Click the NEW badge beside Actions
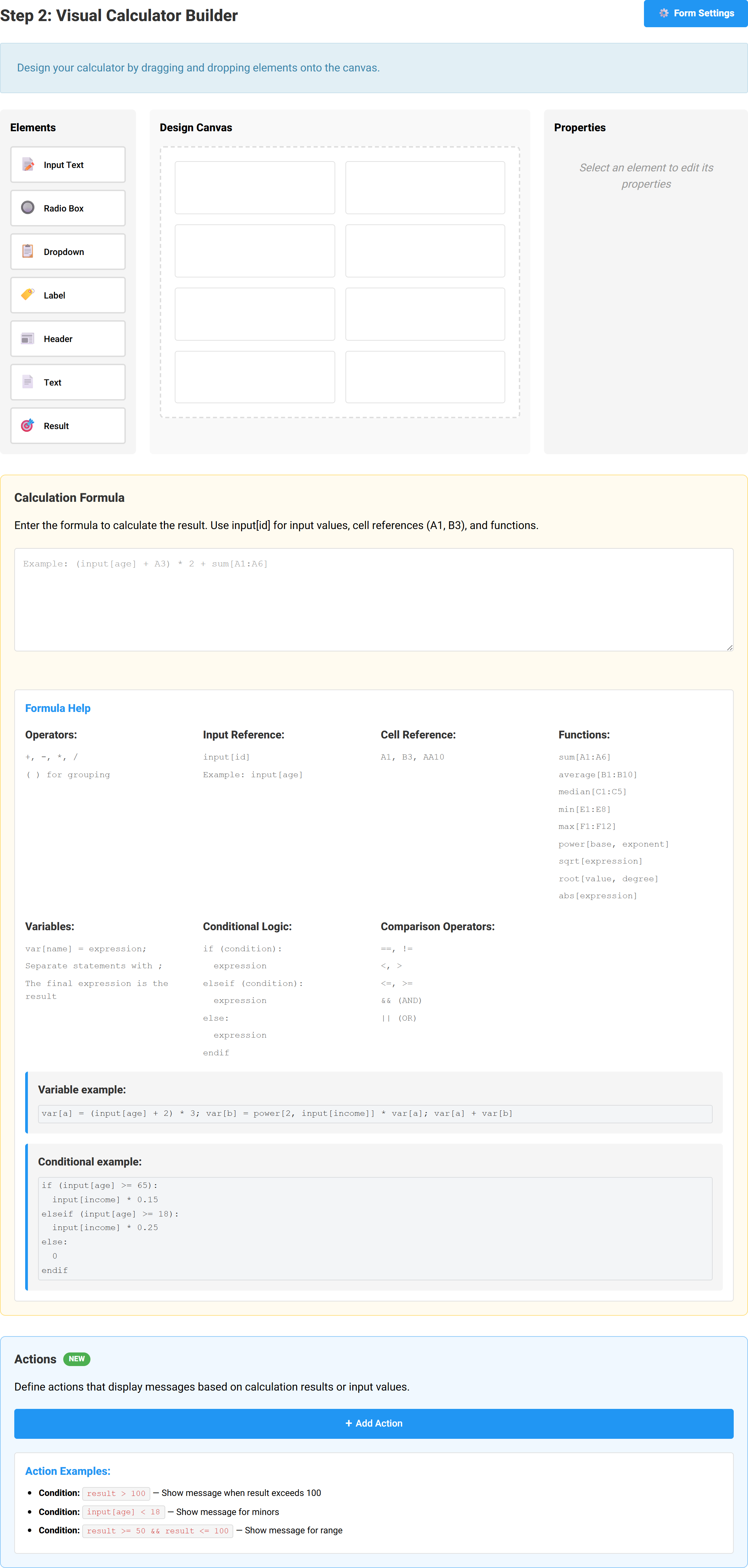The height and width of the screenshot is (1568, 748). [77, 1359]
